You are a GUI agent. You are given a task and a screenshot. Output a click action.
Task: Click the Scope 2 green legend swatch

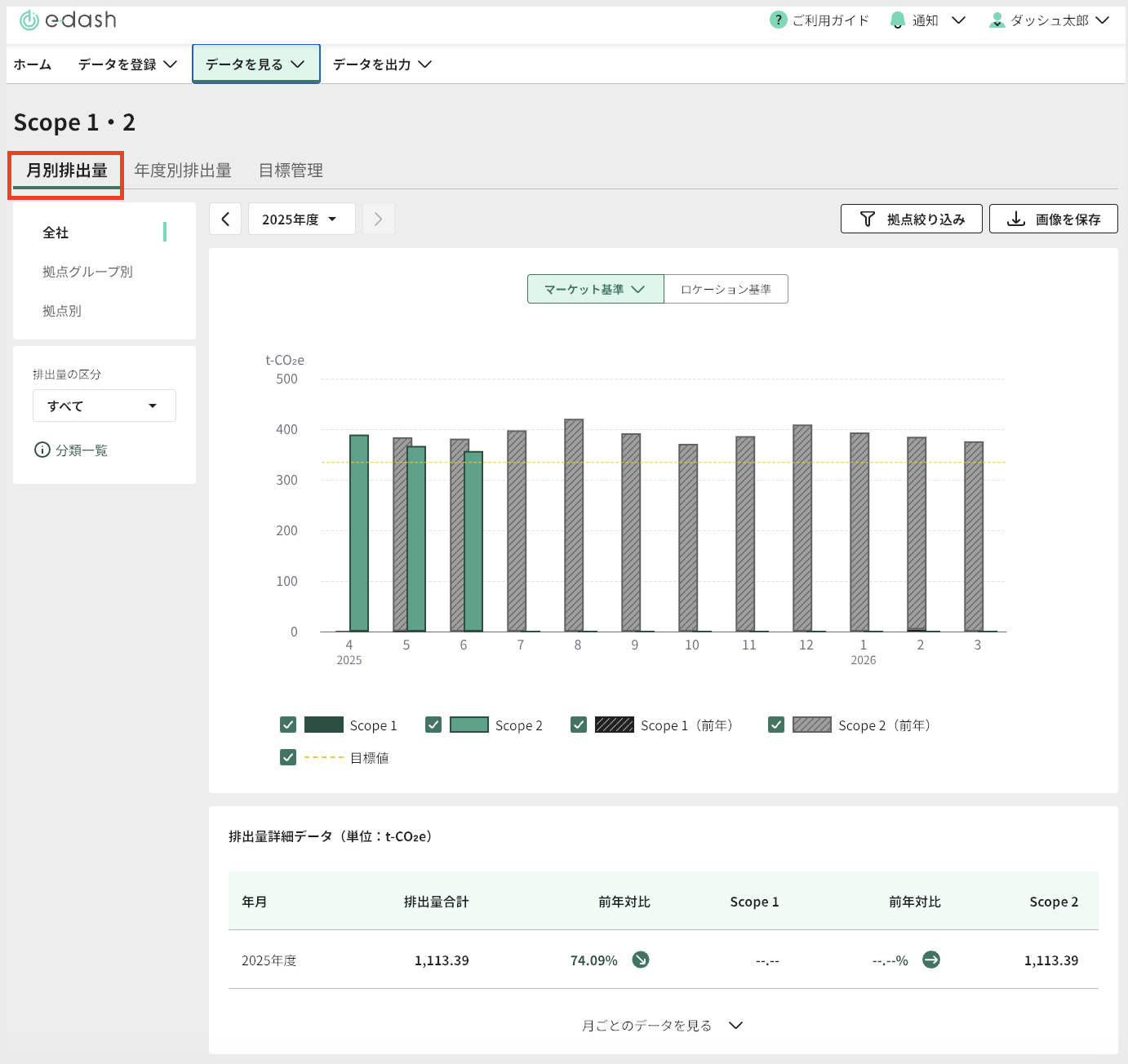pos(469,725)
